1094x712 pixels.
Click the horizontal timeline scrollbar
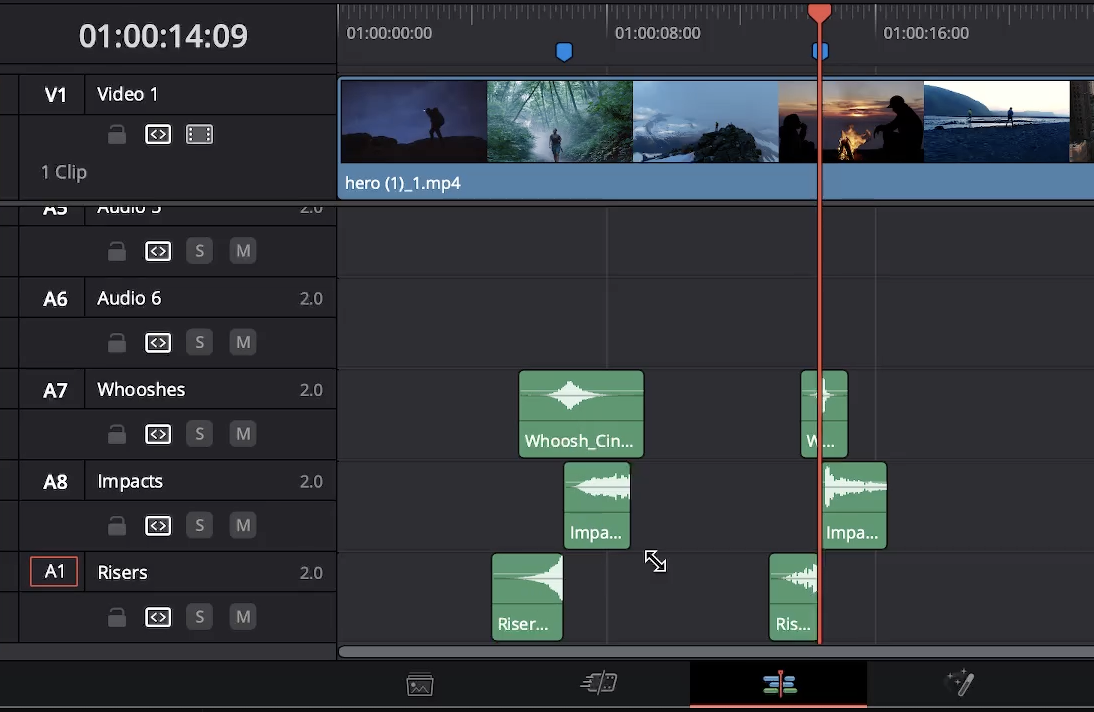tap(716, 652)
